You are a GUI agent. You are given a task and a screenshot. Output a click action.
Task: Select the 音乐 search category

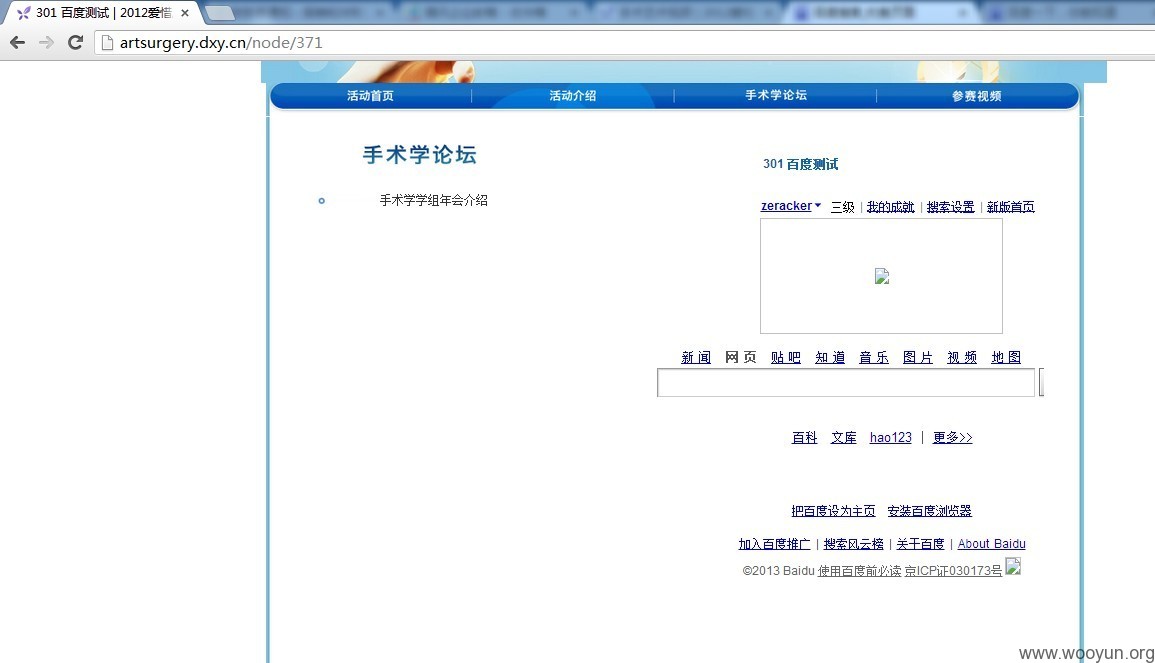[874, 357]
